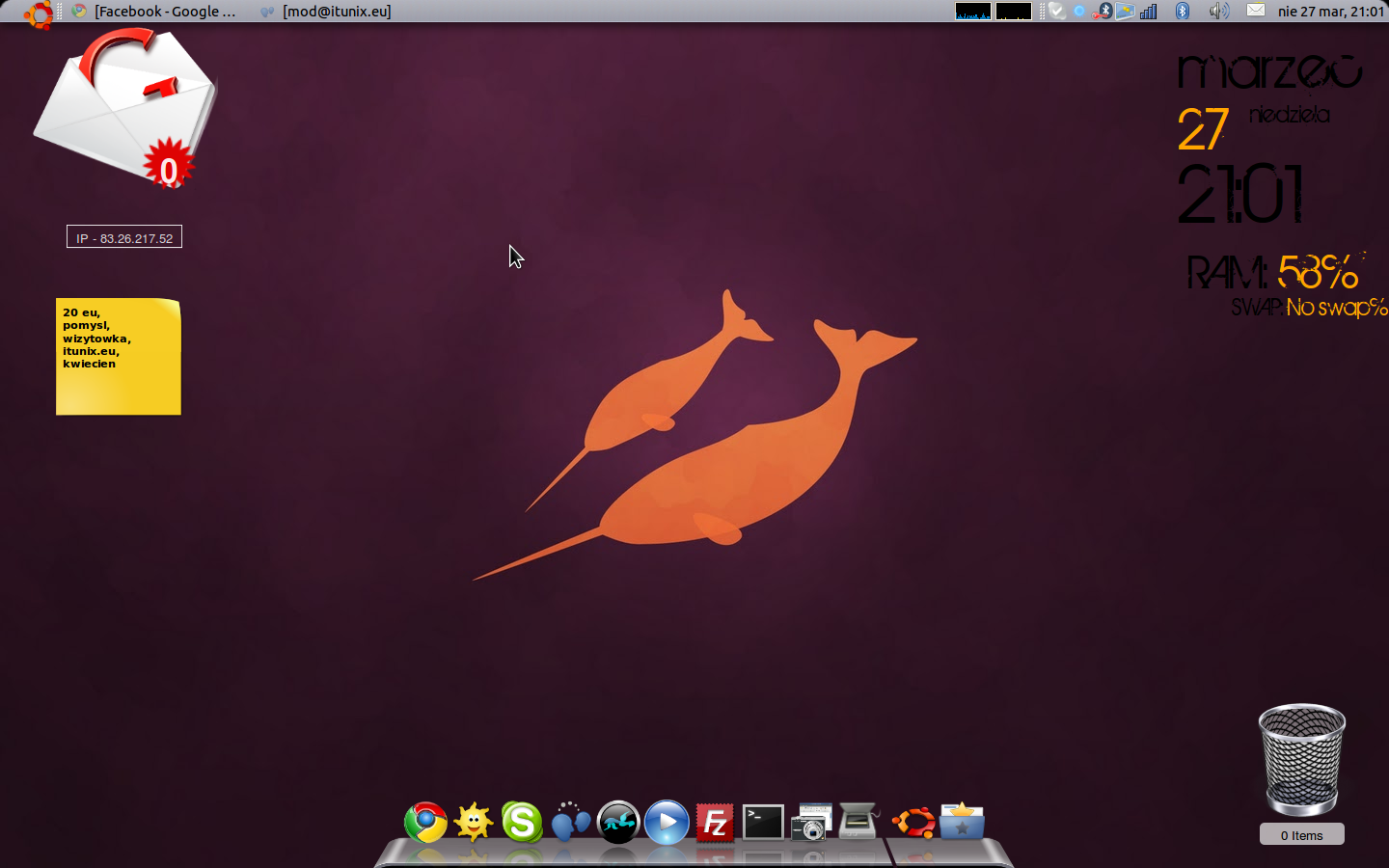
Task: Open the network signal strength indicator
Action: tap(1148, 12)
